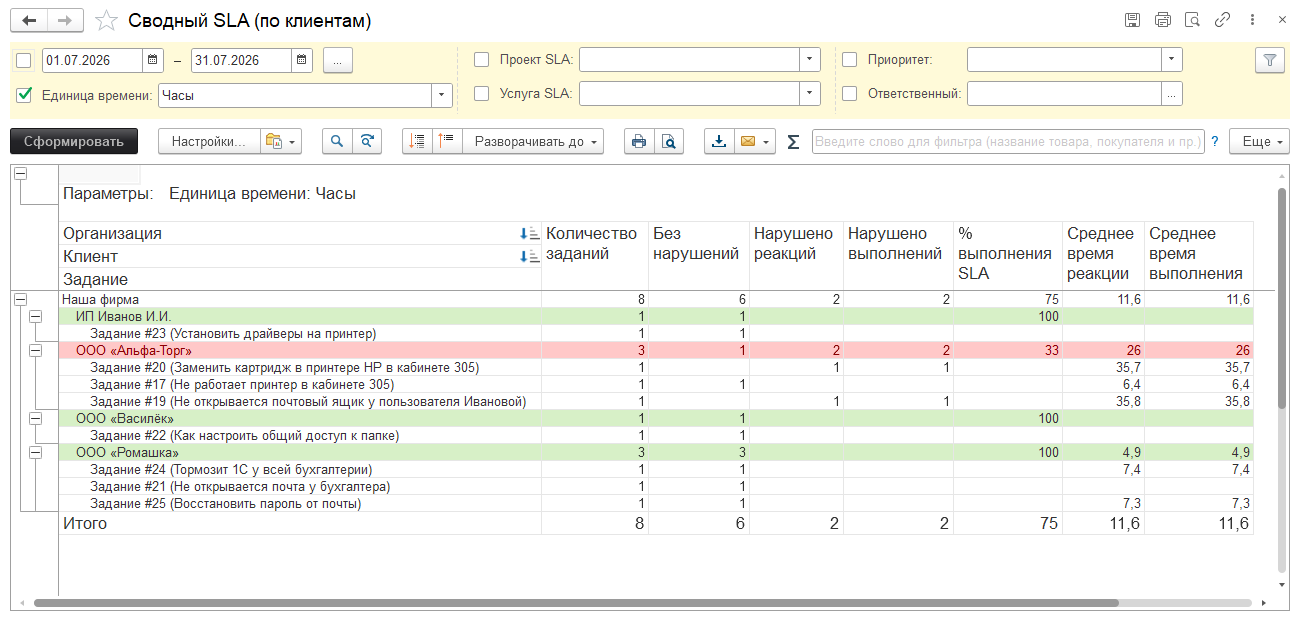The height and width of the screenshot is (621, 1301).
Task: Open the Услуга SLA dropdown list
Action: 810,95
